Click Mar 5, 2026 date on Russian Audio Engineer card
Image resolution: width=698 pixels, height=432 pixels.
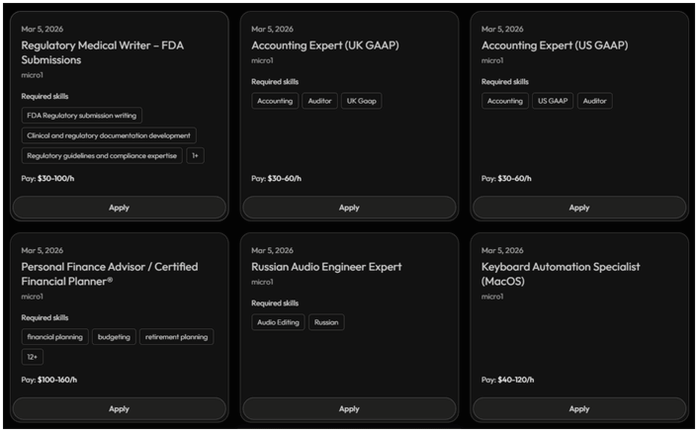tap(272, 250)
